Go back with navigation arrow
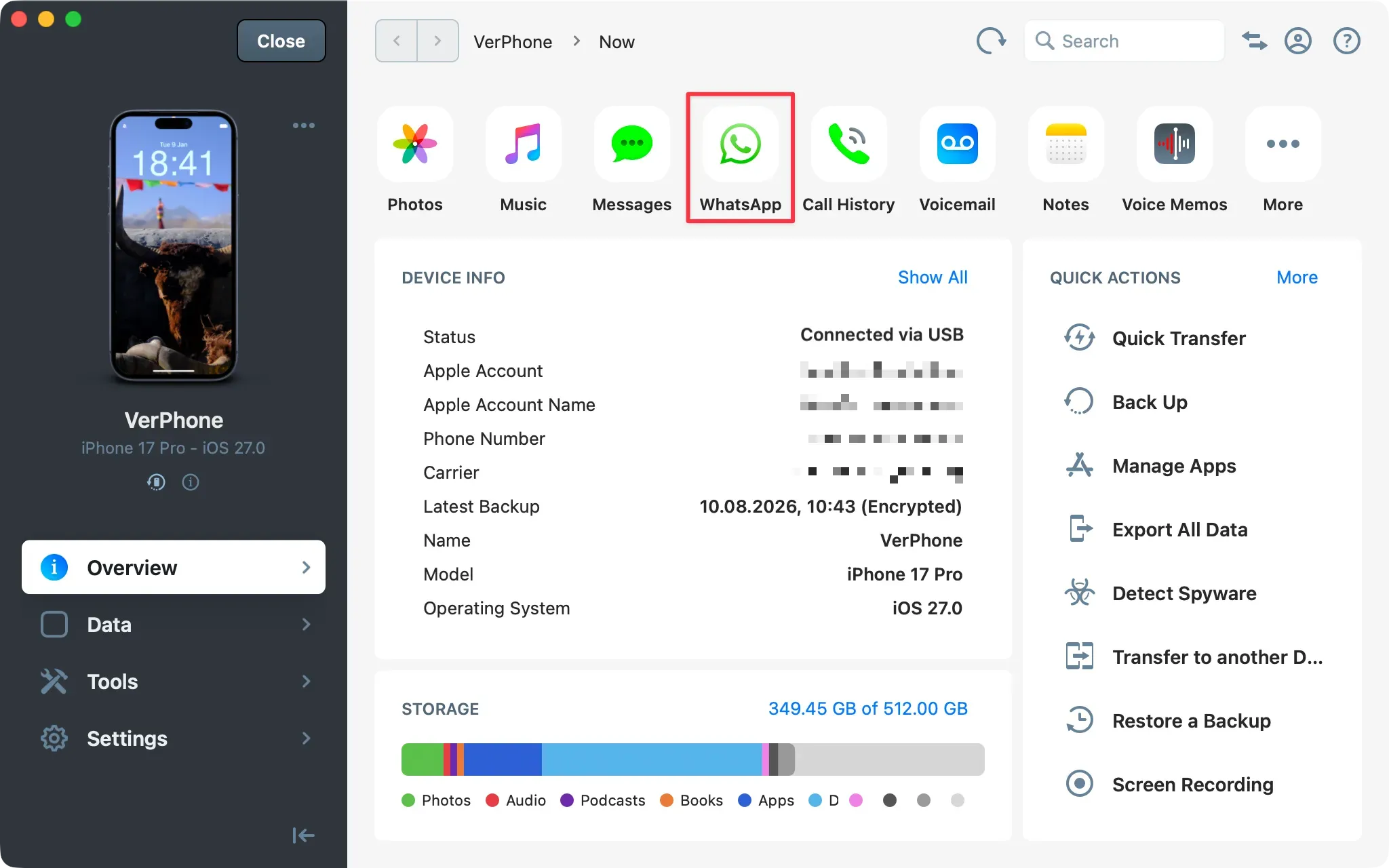 click(x=396, y=41)
